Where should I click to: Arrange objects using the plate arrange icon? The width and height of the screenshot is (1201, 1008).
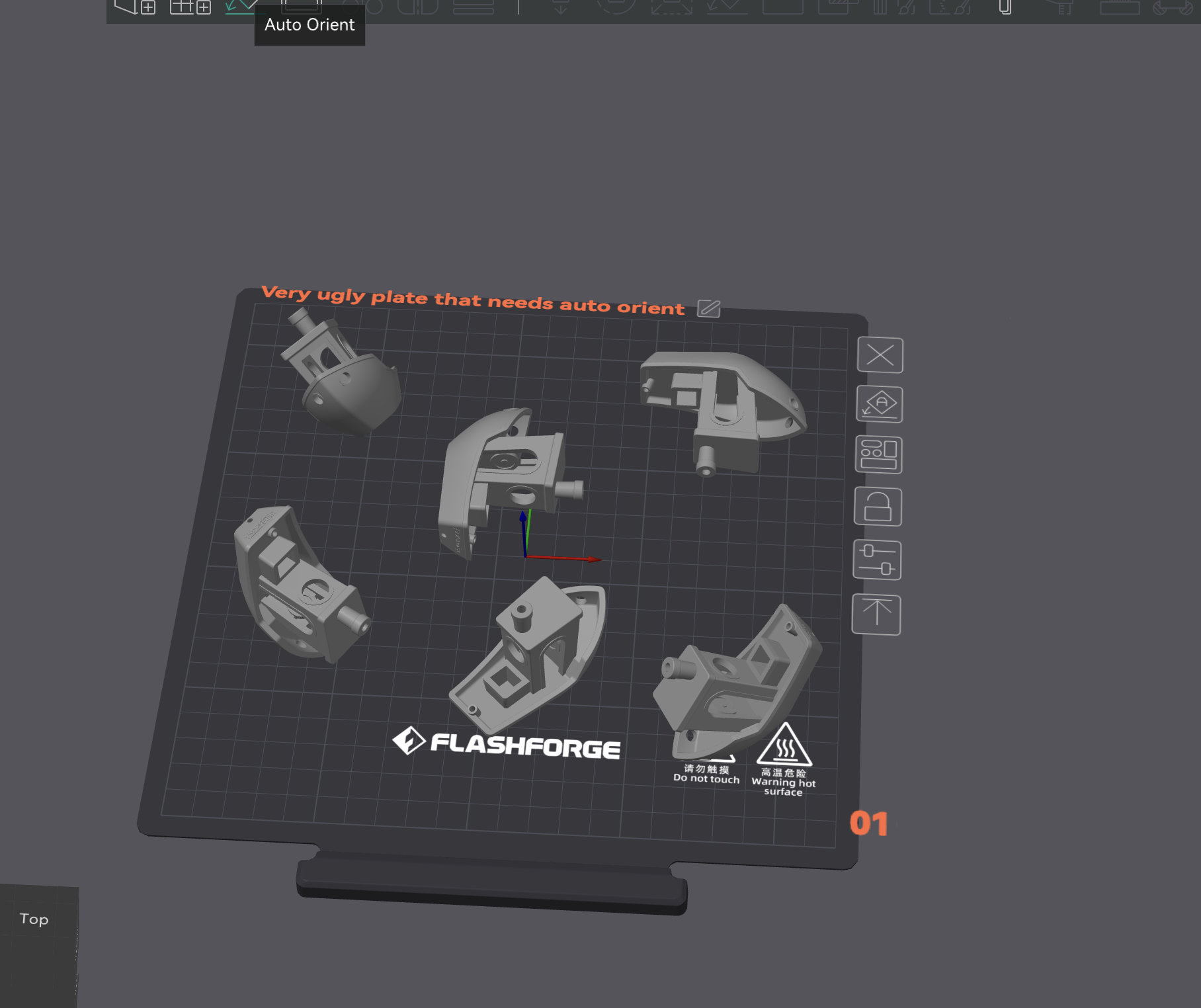coord(879,455)
